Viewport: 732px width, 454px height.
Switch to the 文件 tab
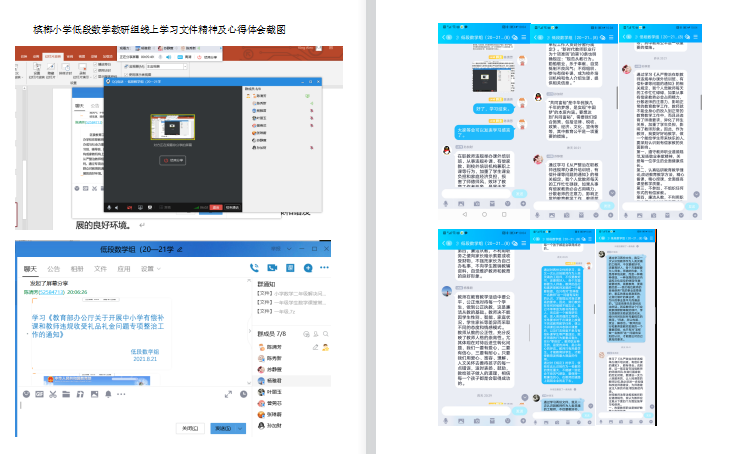coord(103,269)
